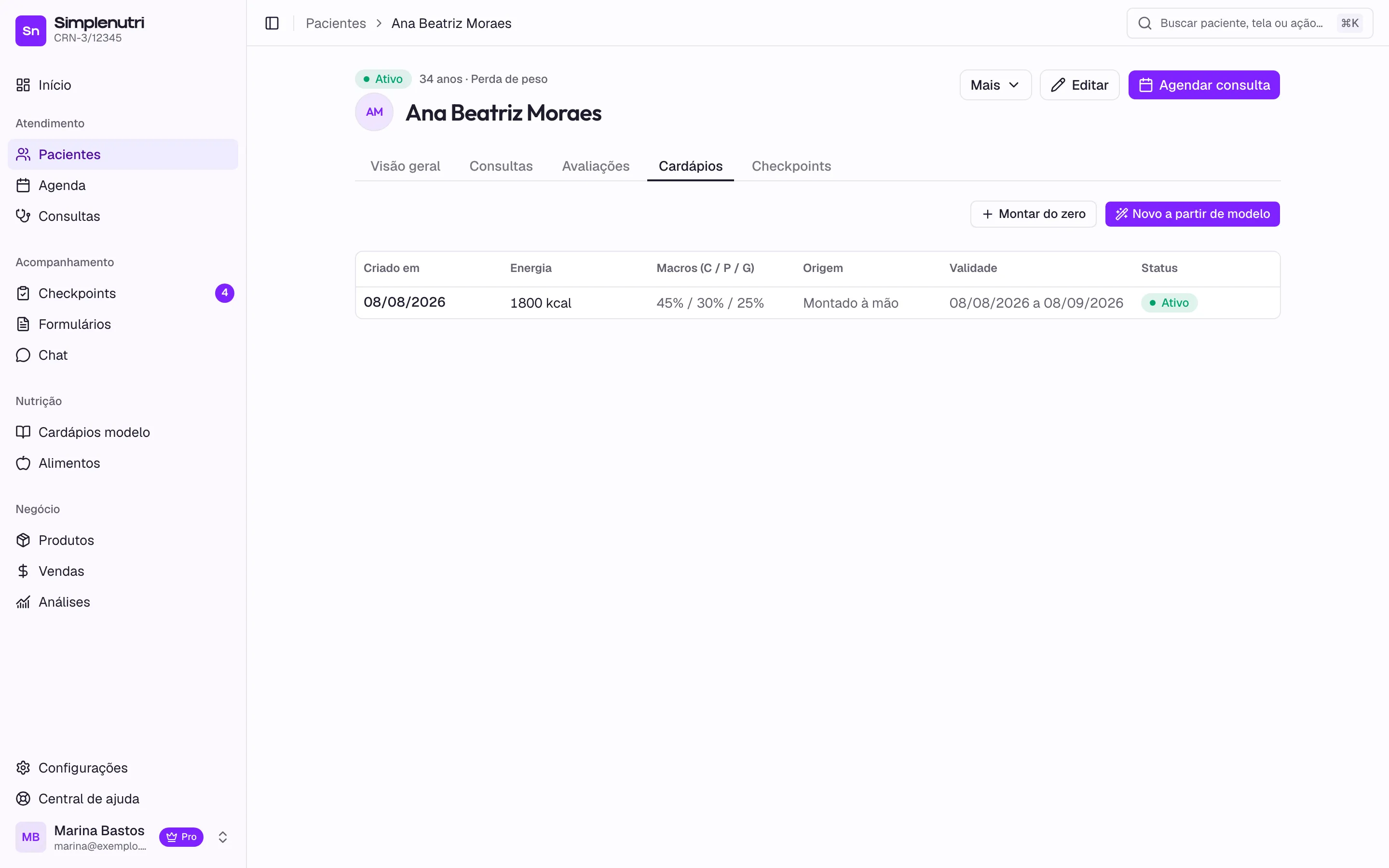
Task: Click the Alimentos apple icon
Action: pyautogui.click(x=23, y=463)
